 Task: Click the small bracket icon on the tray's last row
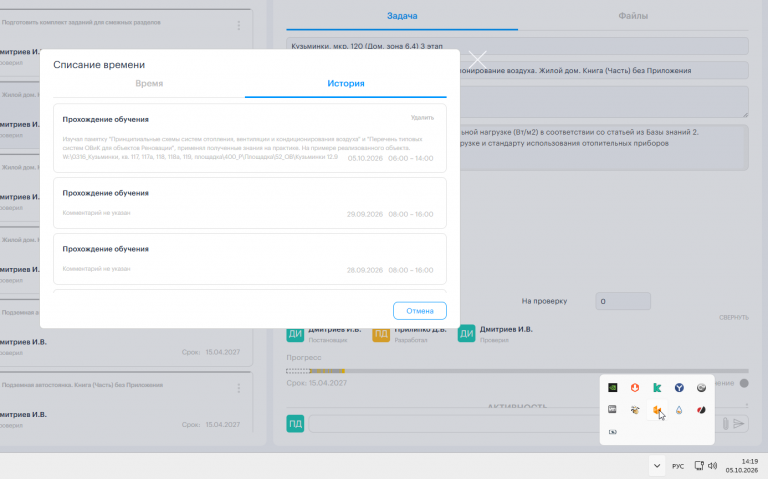(x=612, y=432)
